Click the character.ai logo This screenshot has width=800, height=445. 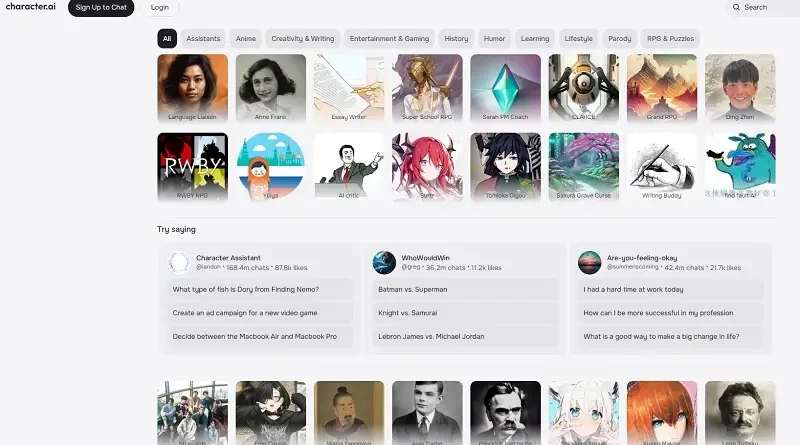click(x=31, y=7)
